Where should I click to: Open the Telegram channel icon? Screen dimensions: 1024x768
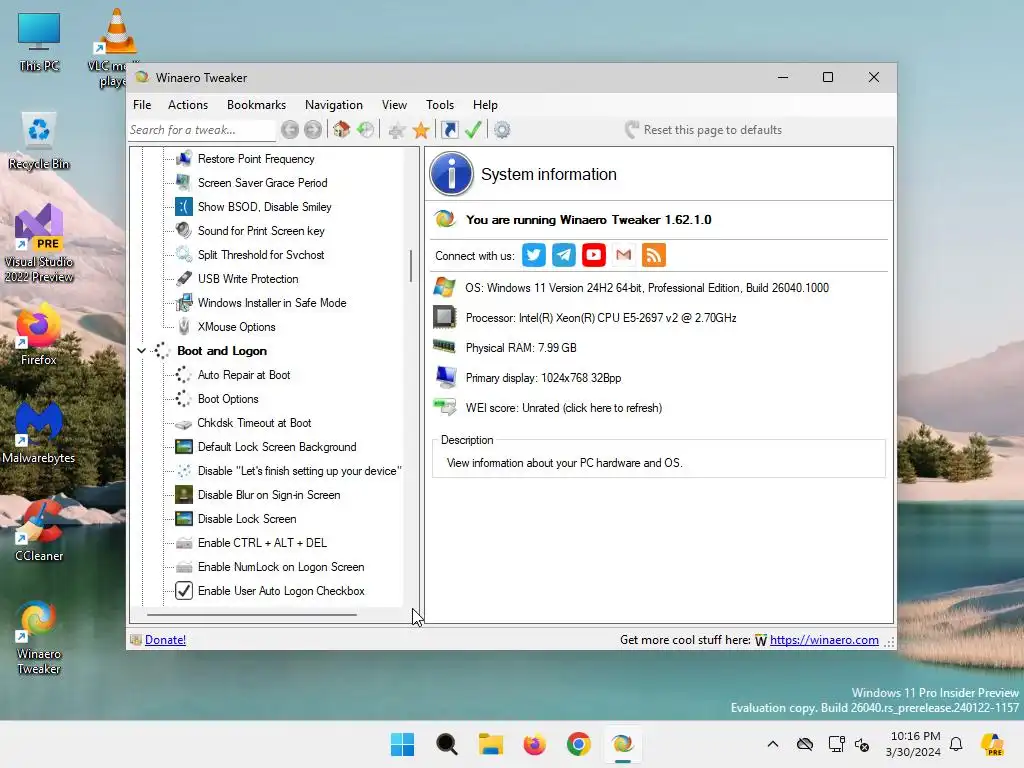(564, 255)
